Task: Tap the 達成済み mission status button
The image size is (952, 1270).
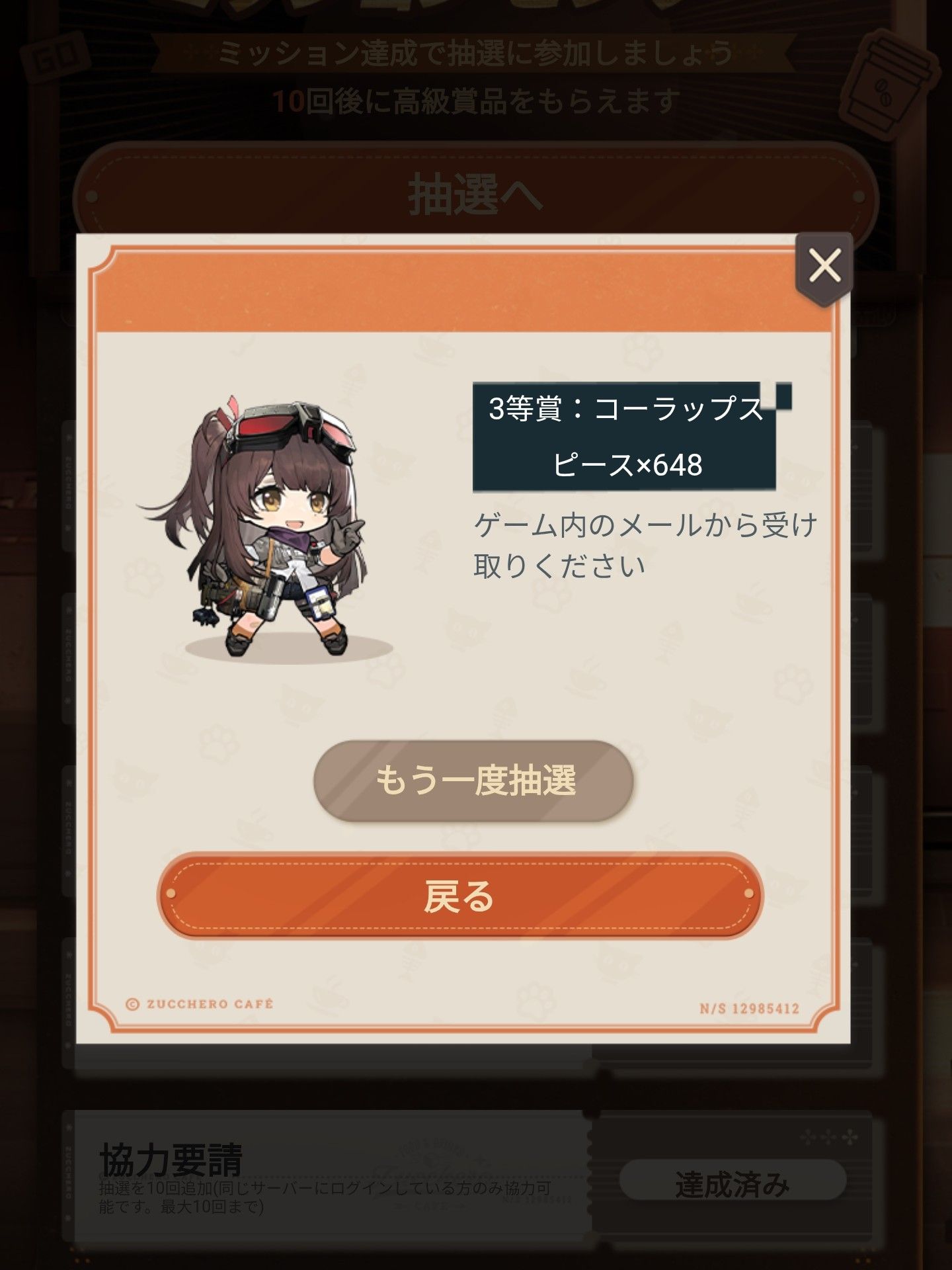Action: tap(733, 1184)
